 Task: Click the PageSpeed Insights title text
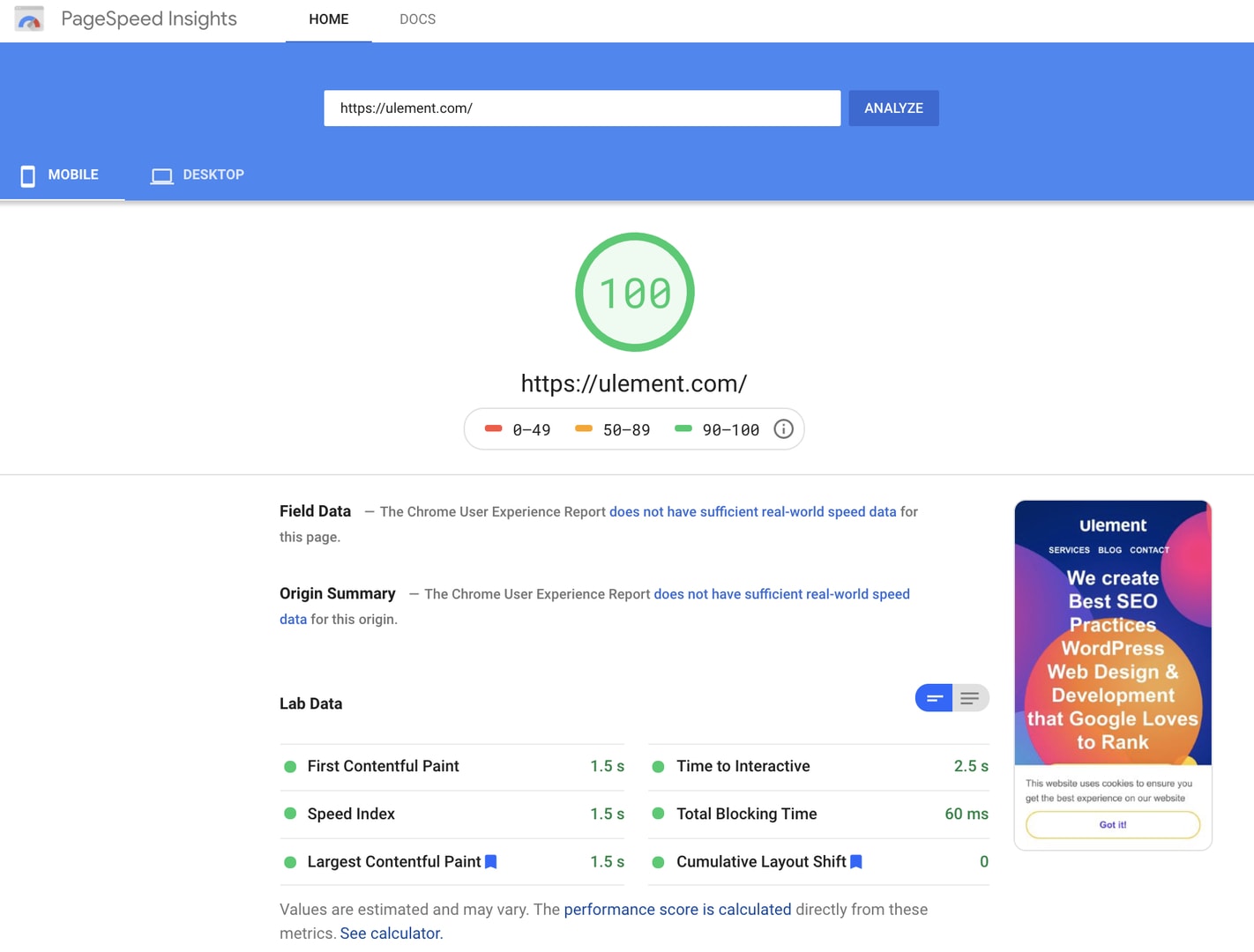(149, 19)
